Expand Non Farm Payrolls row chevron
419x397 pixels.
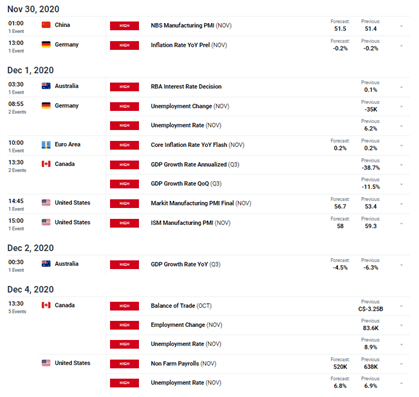click(x=401, y=364)
